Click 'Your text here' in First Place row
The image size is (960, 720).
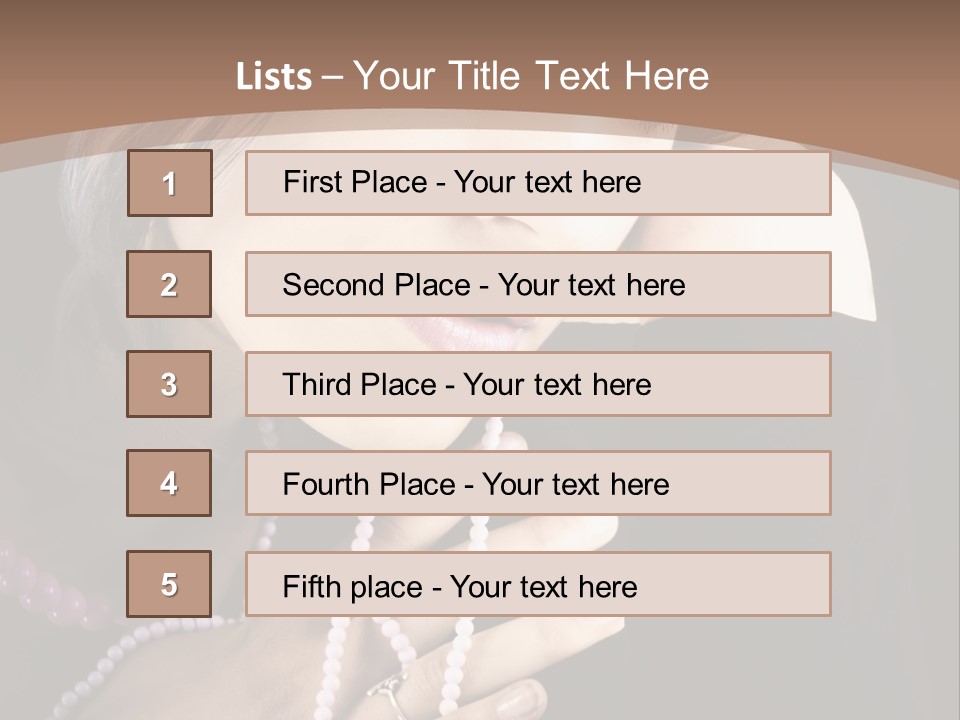pyautogui.click(x=547, y=182)
